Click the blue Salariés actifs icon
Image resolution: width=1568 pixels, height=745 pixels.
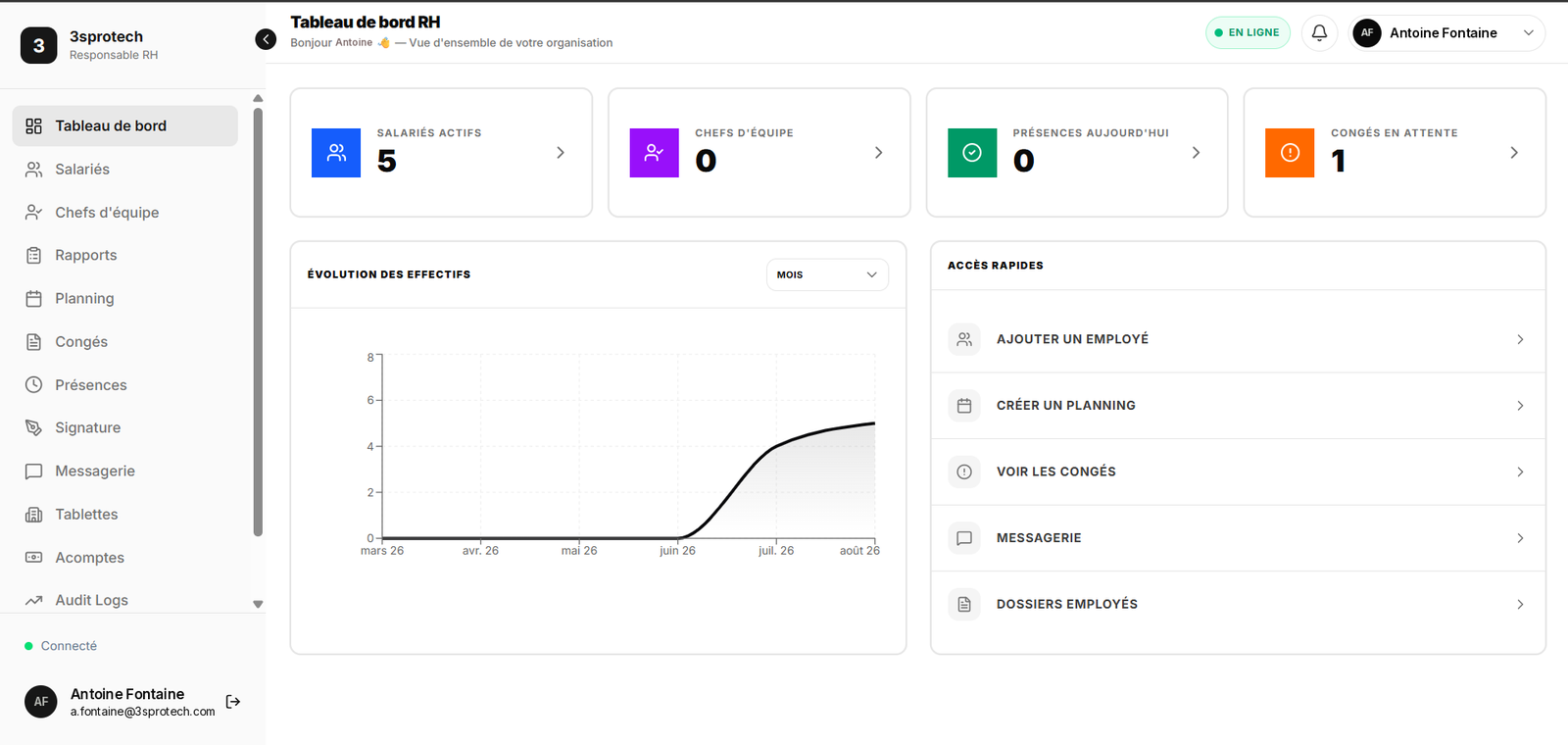(336, 153)
